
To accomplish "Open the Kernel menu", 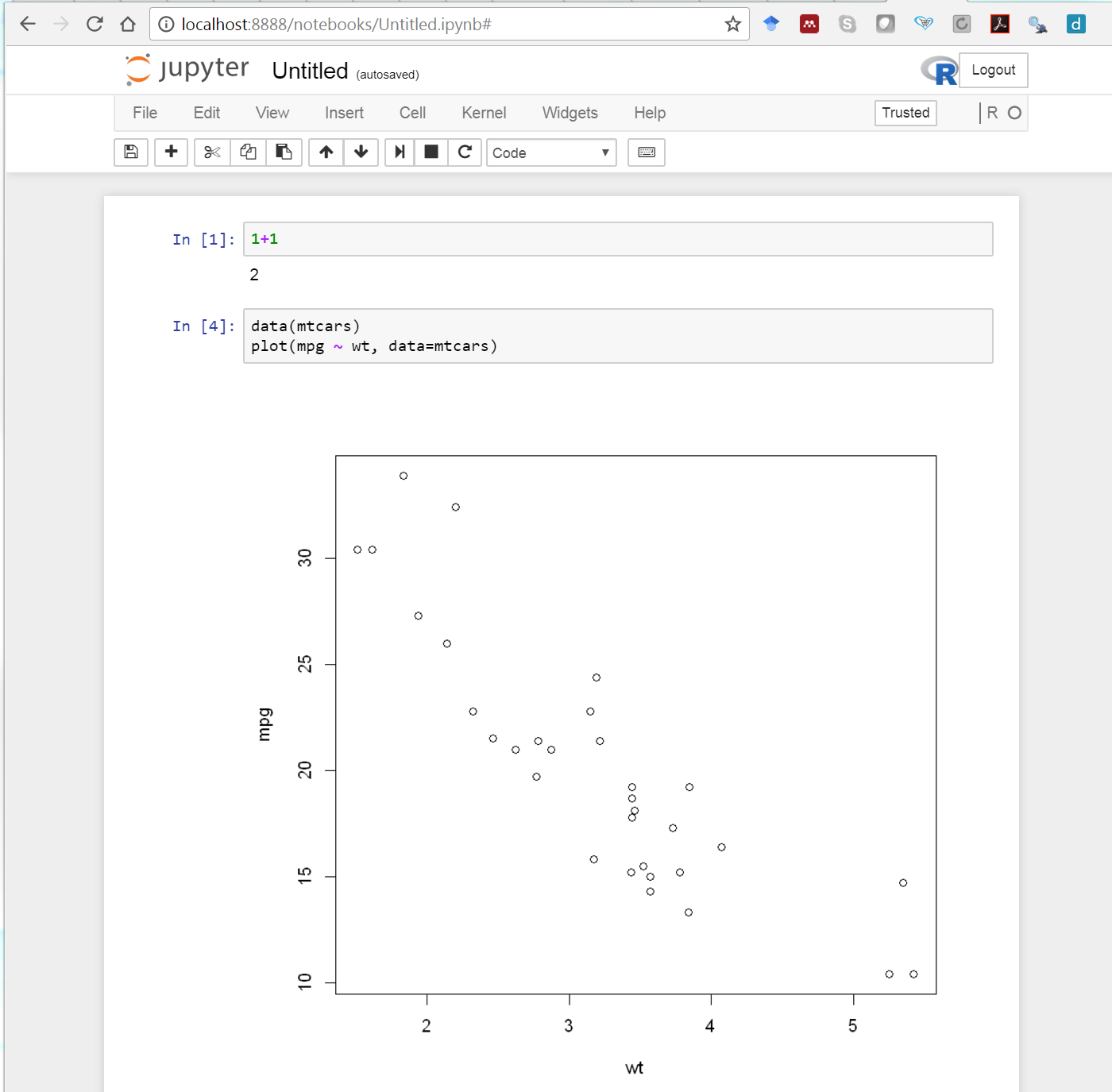I will 484,113.
